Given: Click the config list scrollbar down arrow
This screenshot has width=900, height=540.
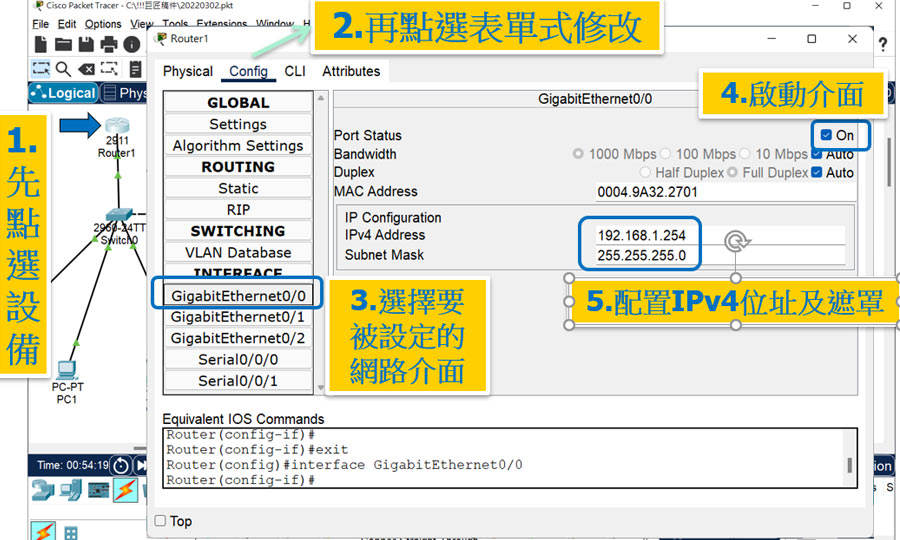Looking at the screenshot, I should [321, 388].
